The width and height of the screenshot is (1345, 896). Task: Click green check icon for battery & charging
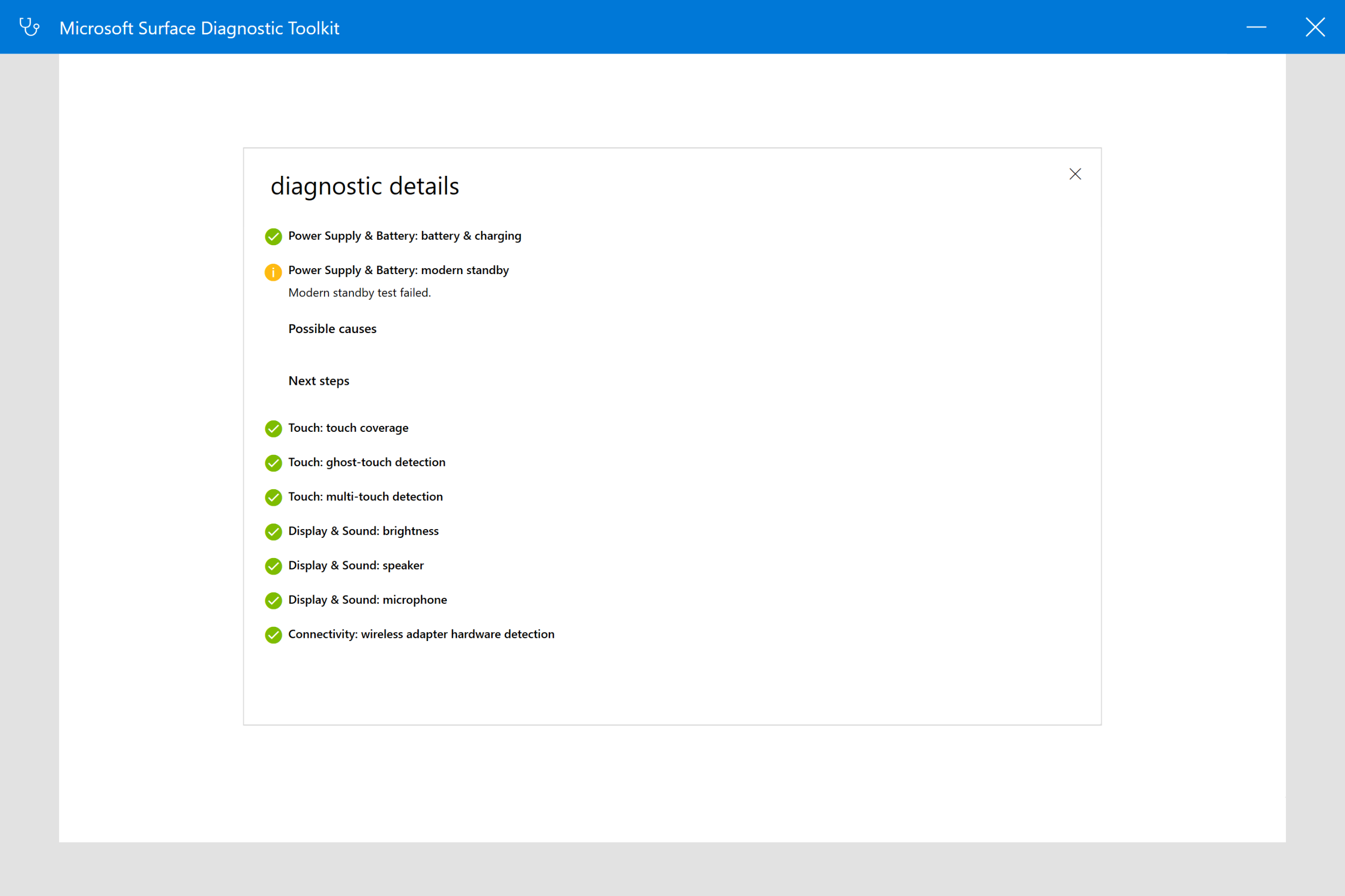pos(273,236)
